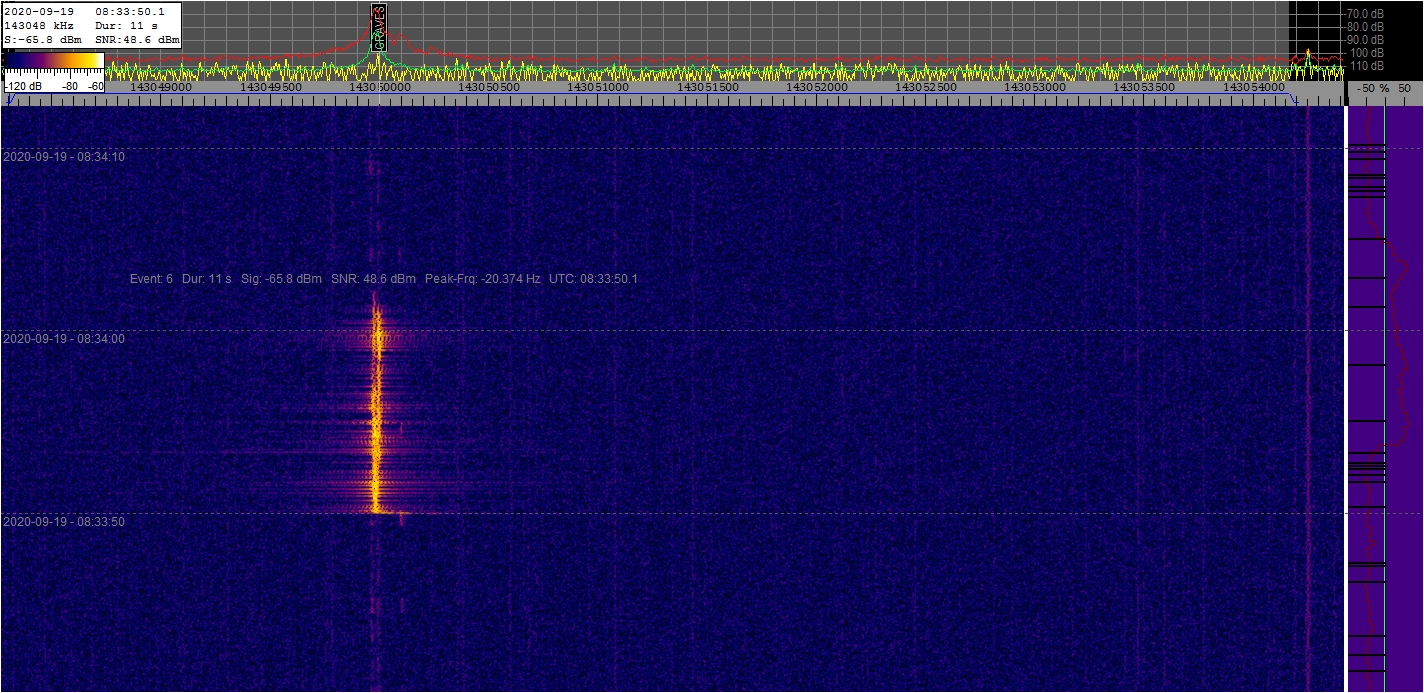Click the -120 dB palette scale label
The image size is (1424, 693).
pyautogui.click(x=23, y=87)
